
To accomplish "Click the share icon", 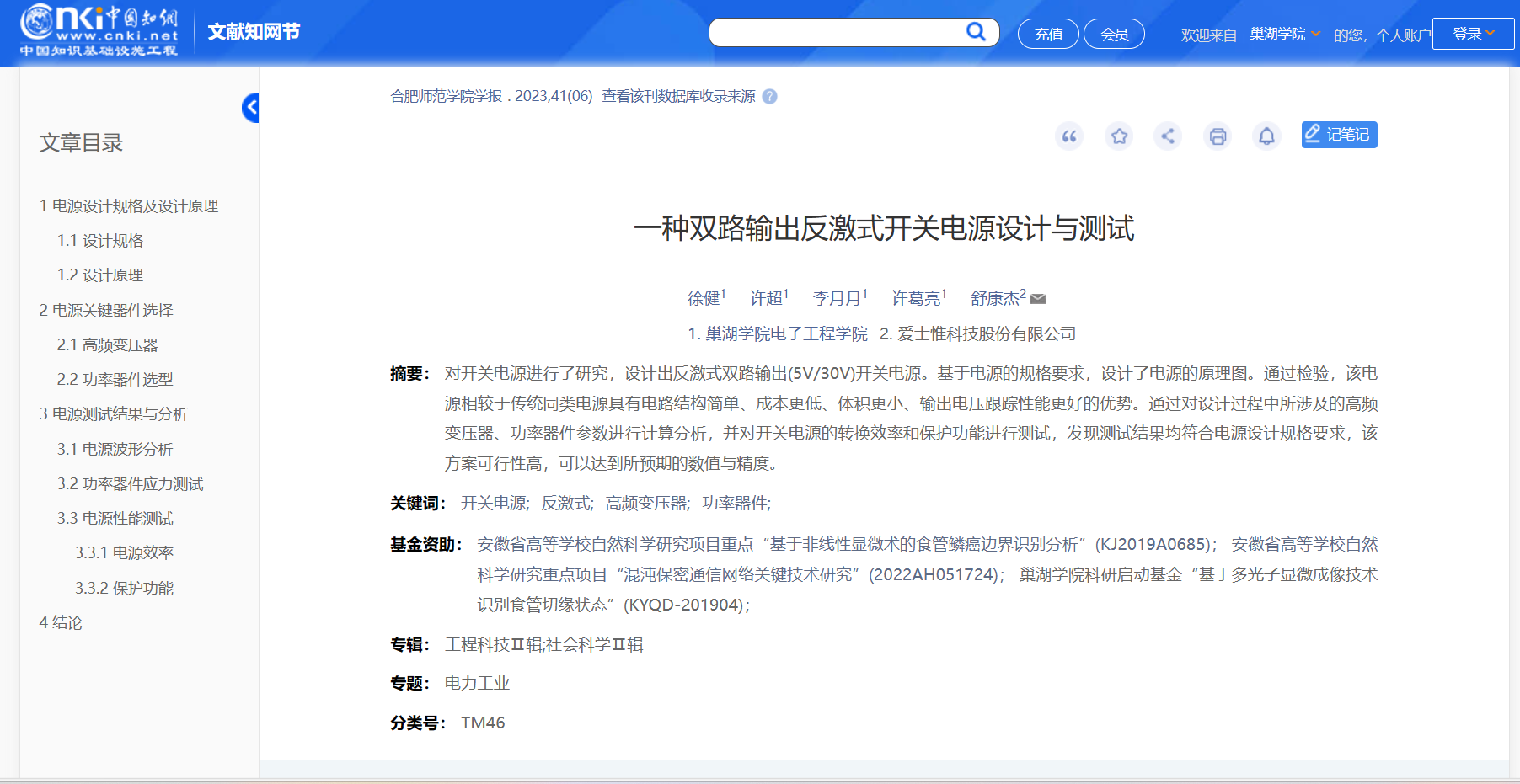I will point(1168,136).
